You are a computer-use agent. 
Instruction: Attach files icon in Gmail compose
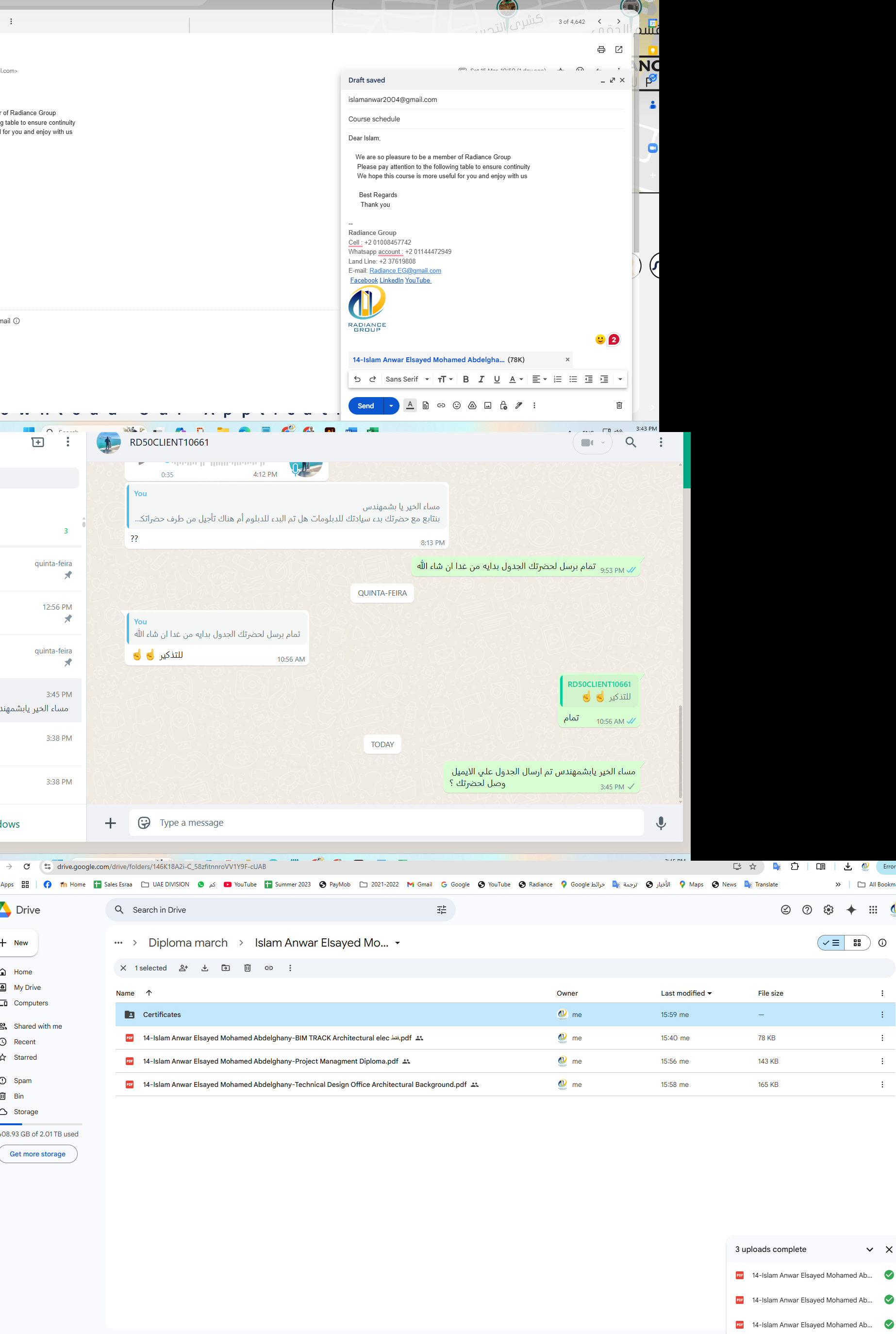pos(426,405)
